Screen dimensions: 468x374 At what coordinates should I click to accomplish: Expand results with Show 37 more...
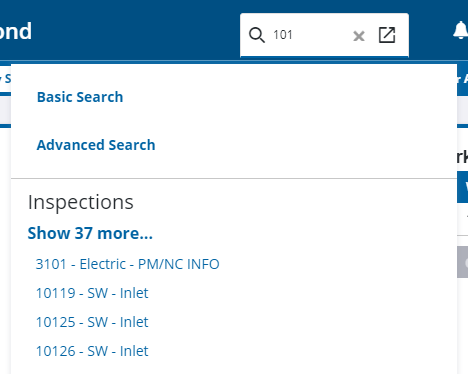pyautogui.click(x=90, y=233)
